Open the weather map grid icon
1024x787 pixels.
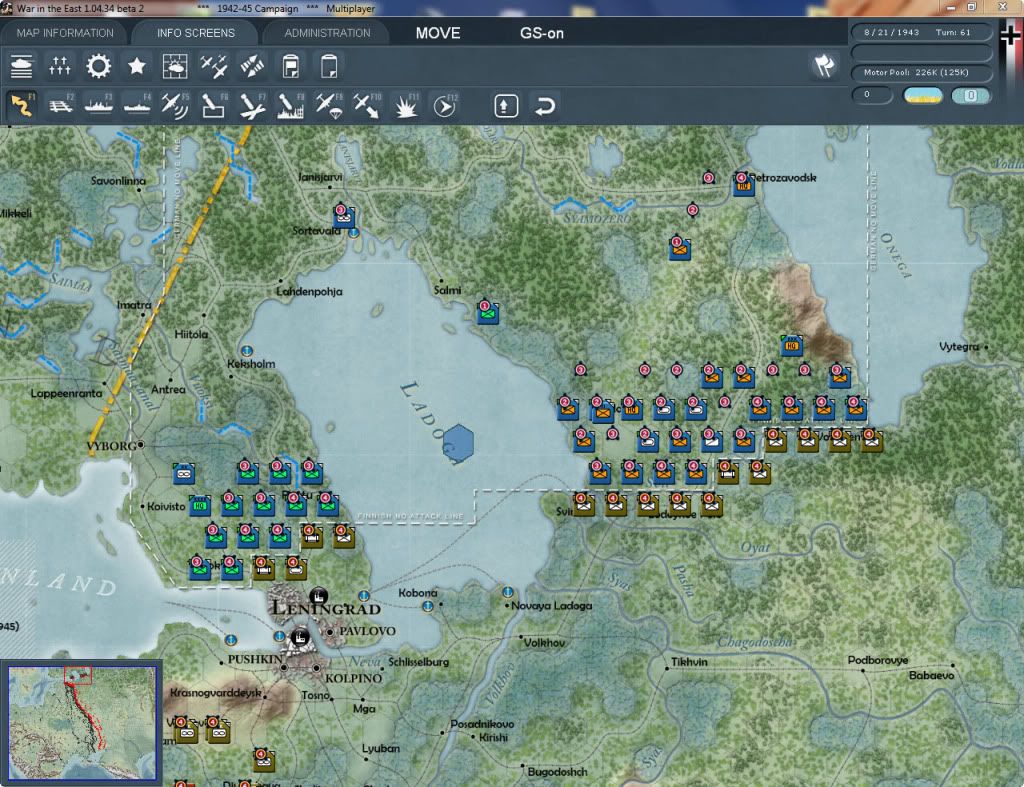tap(175, 66)
